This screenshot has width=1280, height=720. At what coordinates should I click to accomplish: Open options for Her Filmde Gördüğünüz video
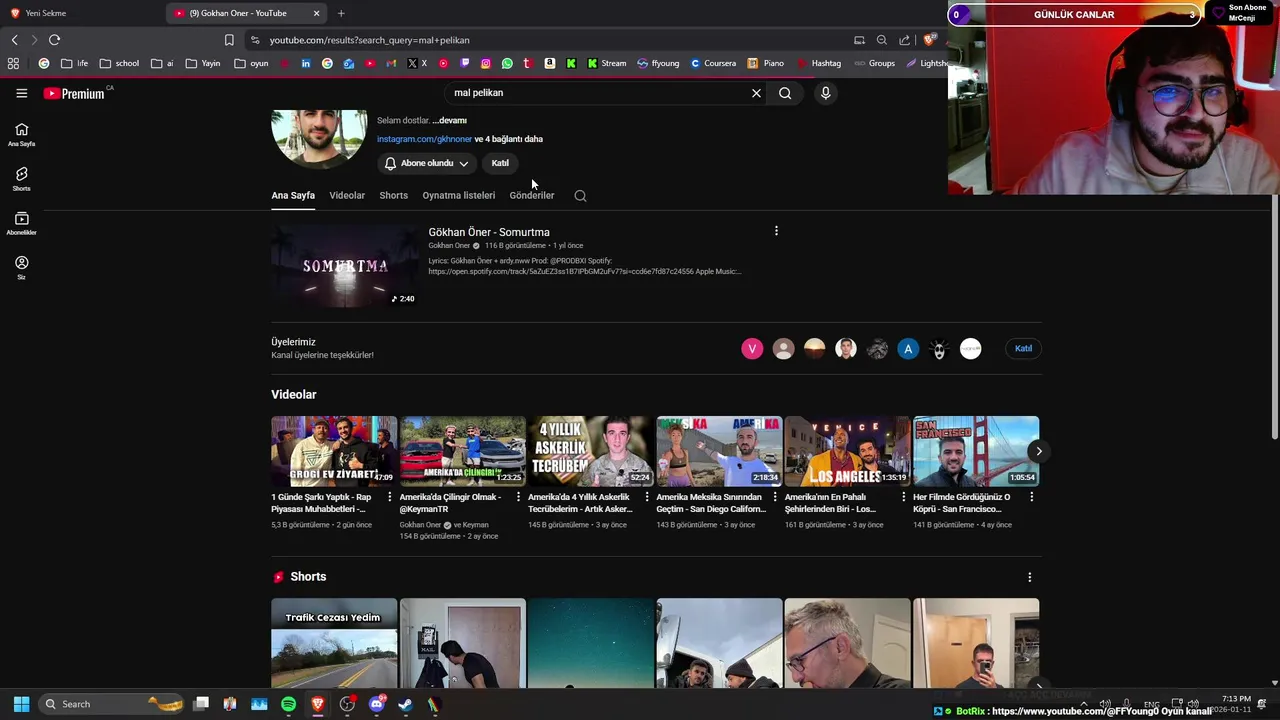point(1032,497)
